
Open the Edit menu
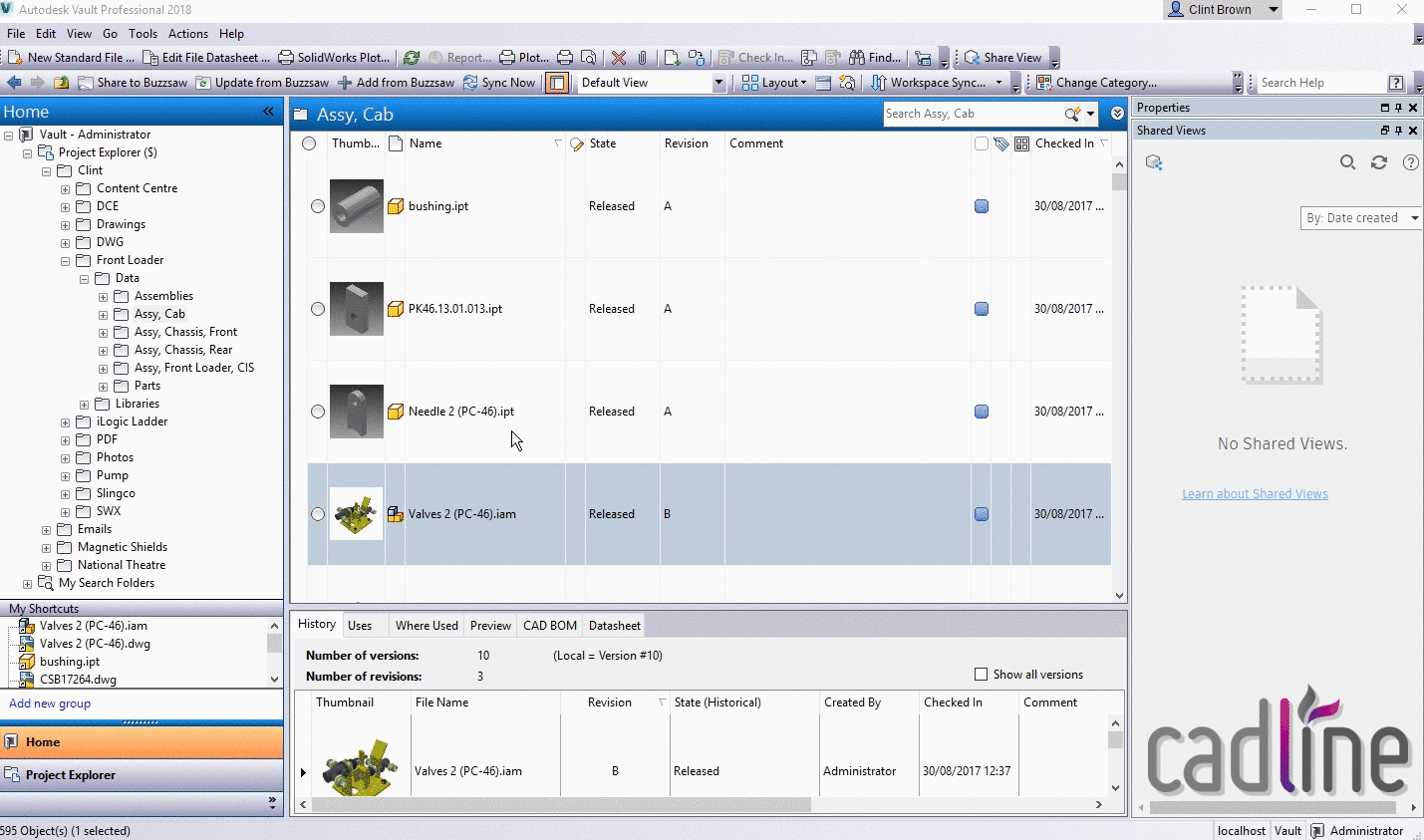pyautogui.click(x=46, y=34)
